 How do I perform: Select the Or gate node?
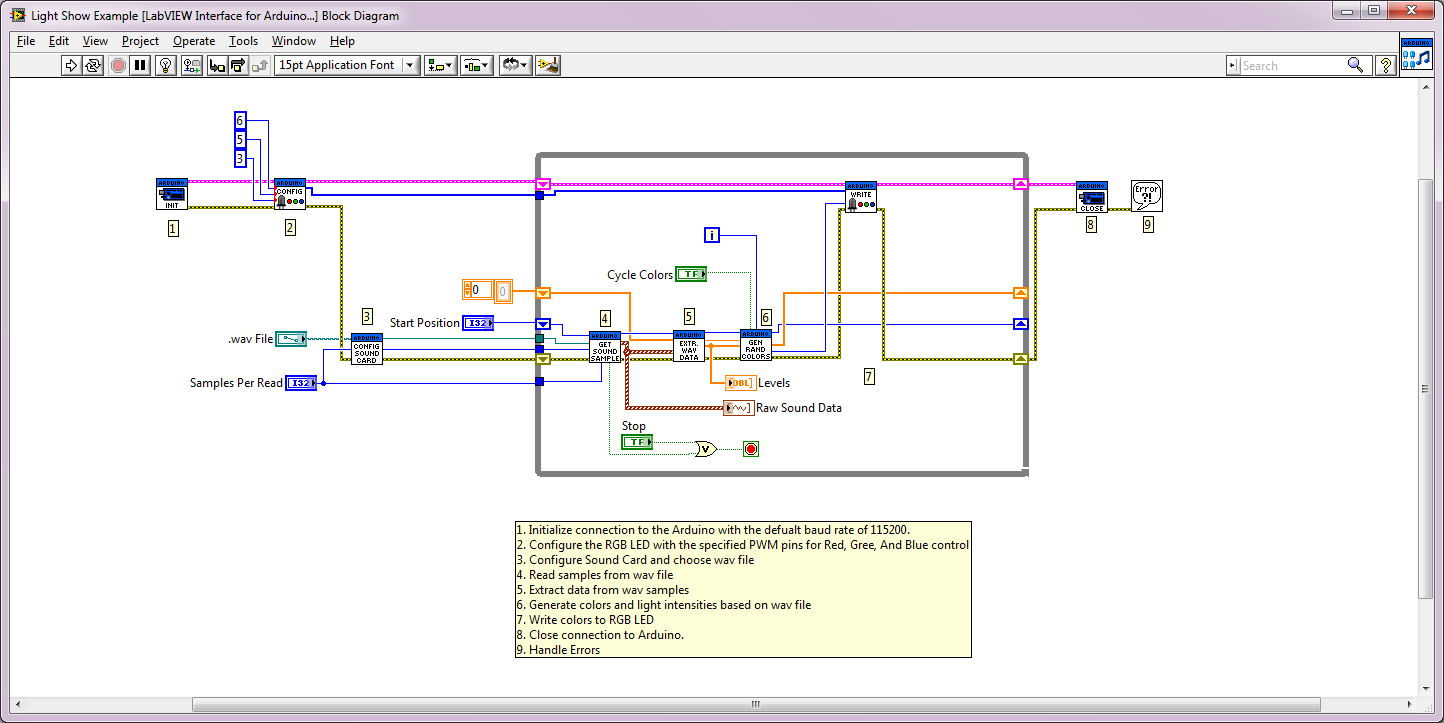(706, 449)
